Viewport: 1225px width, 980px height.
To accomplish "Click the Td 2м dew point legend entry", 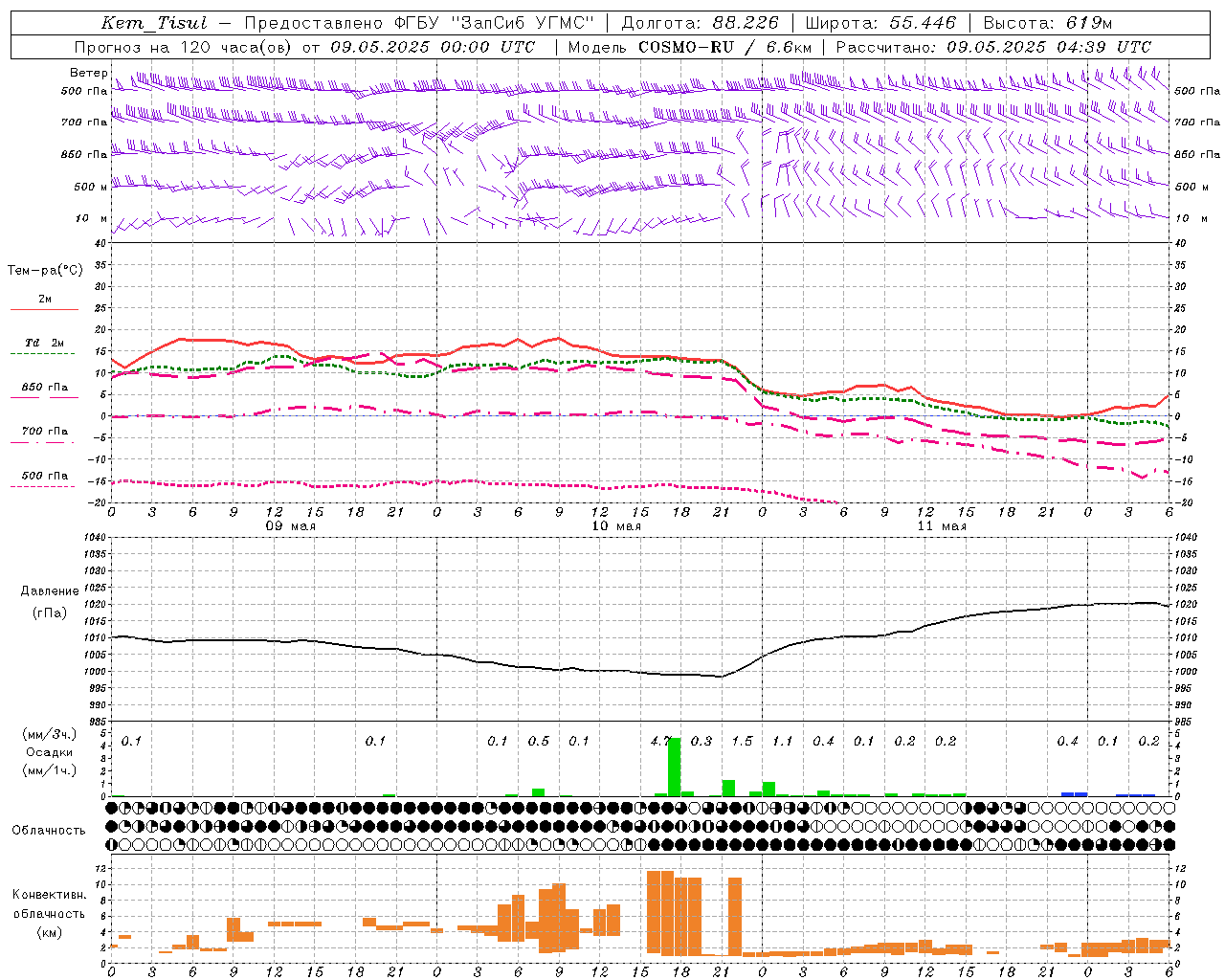I will point(45,343).
